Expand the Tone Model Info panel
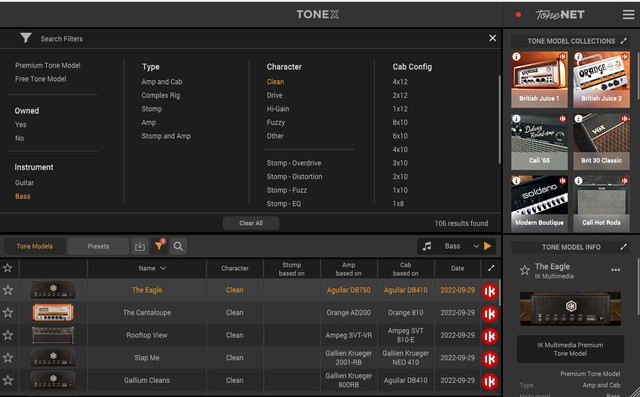The width and height of the screenshot is (640, 397). coord(623,247)
